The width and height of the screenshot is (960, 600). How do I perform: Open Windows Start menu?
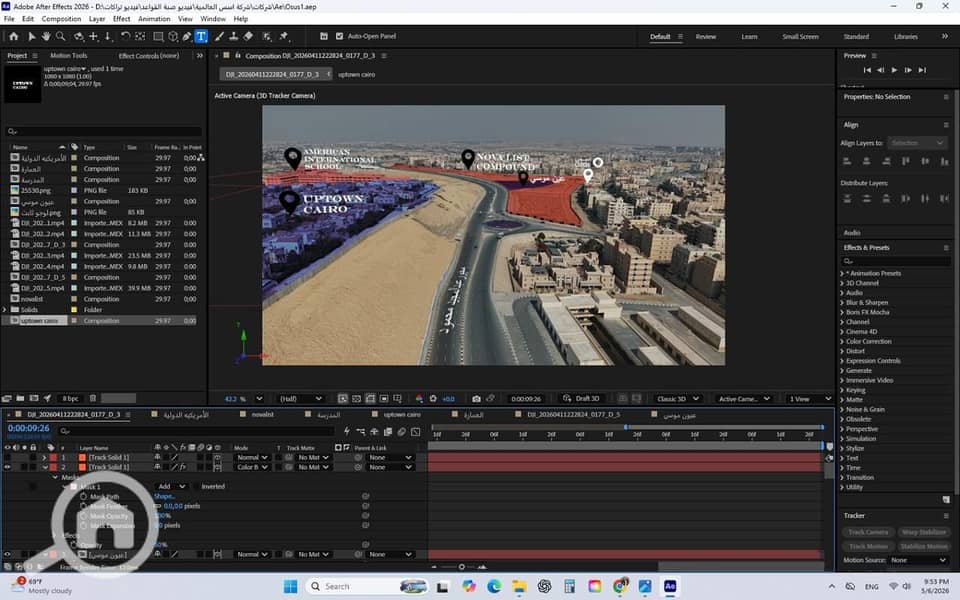pos(291,586)
